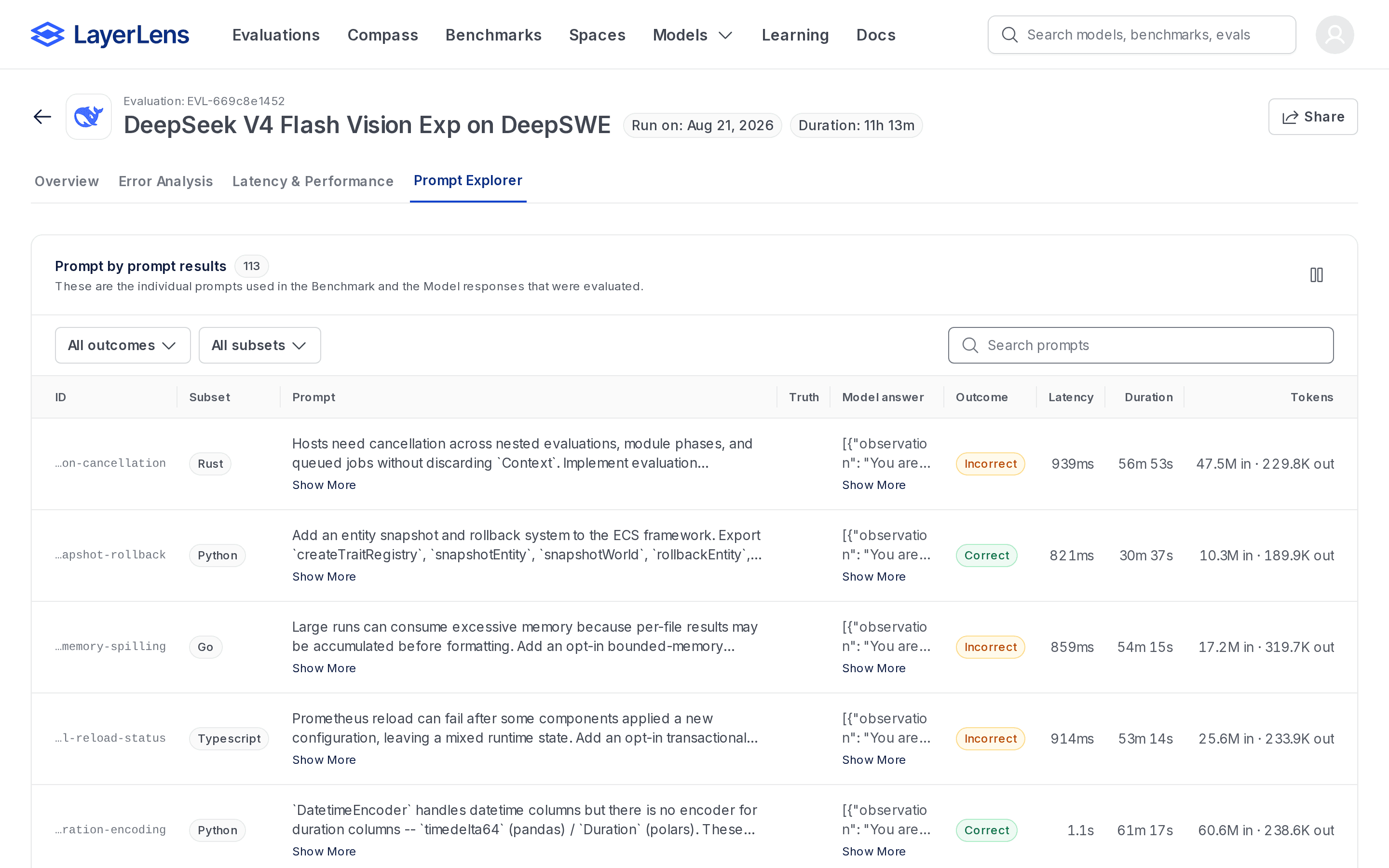Click the Outcome column header
The height and width of the screenshot is (868, 1389).
click(981, 397)
